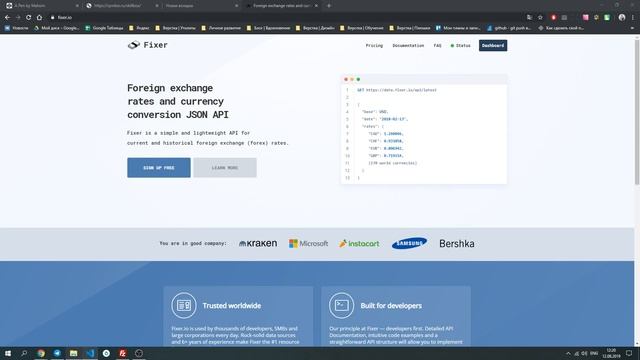This screenshot has height=360, width=640.
Task: Reload the Fixer page
Action: point(29,18)
